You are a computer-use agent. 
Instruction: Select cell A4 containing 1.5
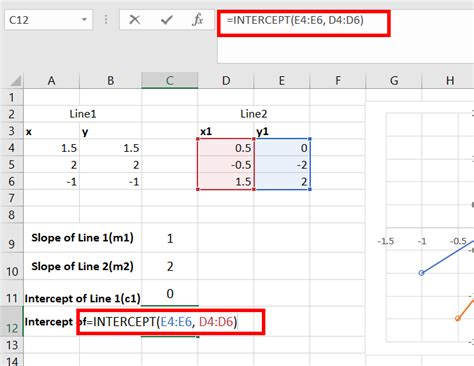[x=52, y=148]
